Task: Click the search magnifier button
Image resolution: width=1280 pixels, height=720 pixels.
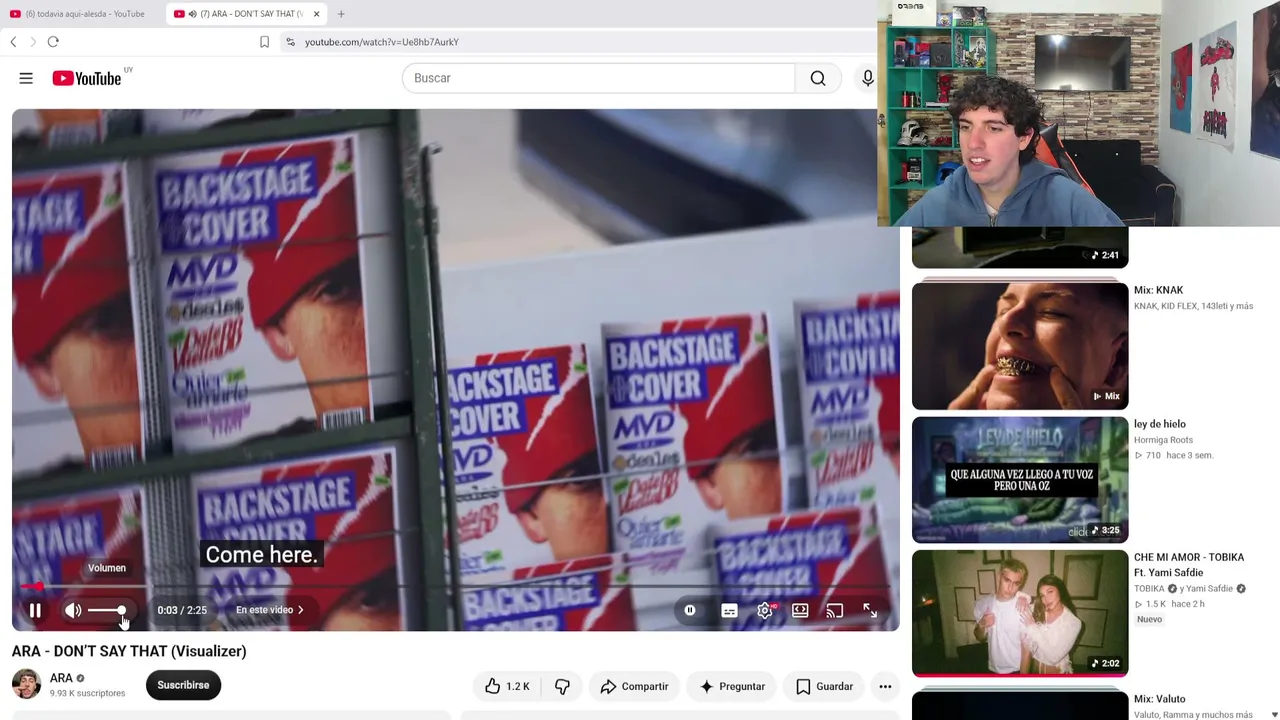Action: coord(818,78)
